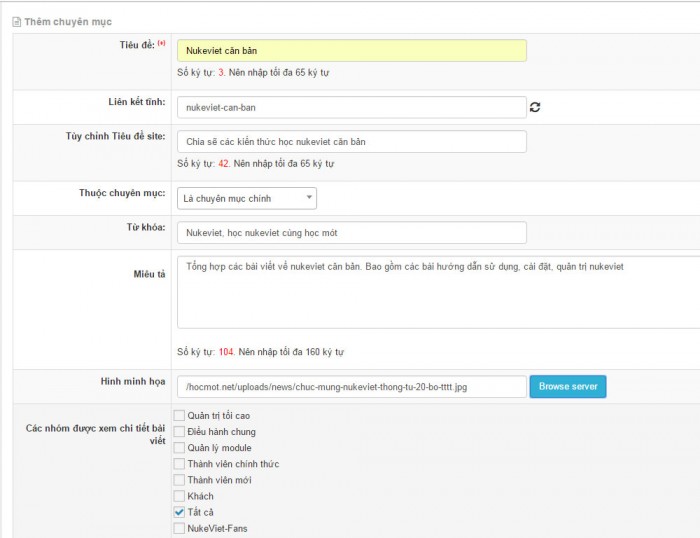Tick the Quản lý module checkbox
The image size is (700, 538).
[x=179, y=448]
